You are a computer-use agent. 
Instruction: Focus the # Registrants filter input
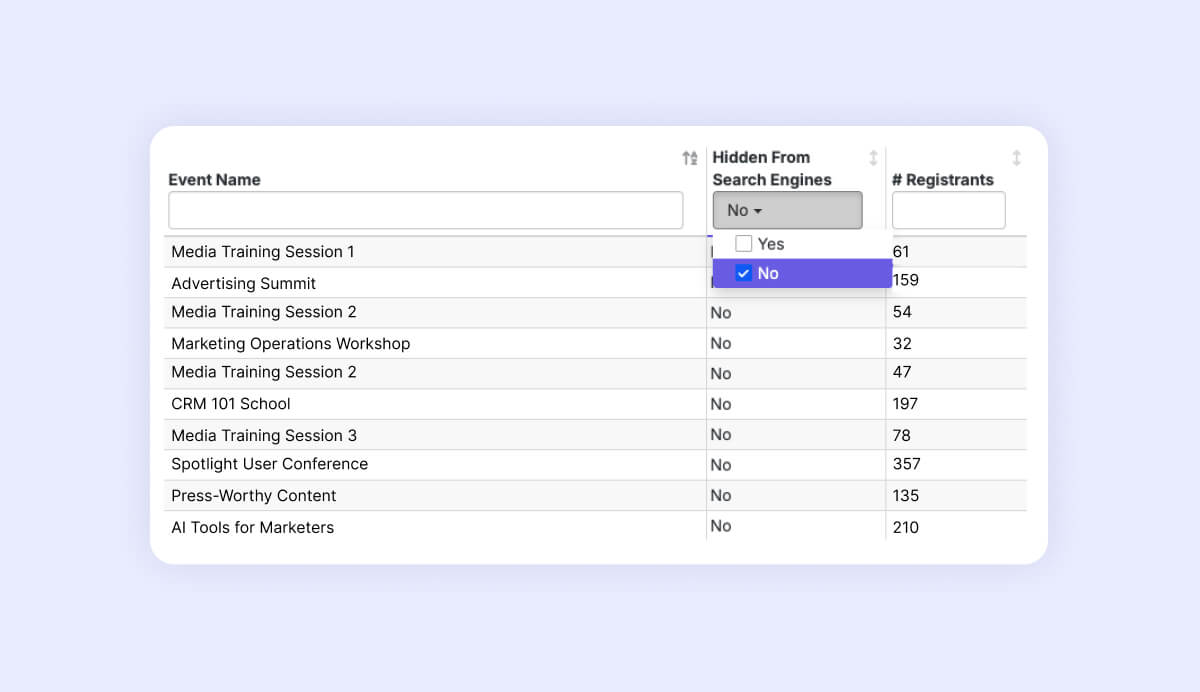[x=948, y=210]
